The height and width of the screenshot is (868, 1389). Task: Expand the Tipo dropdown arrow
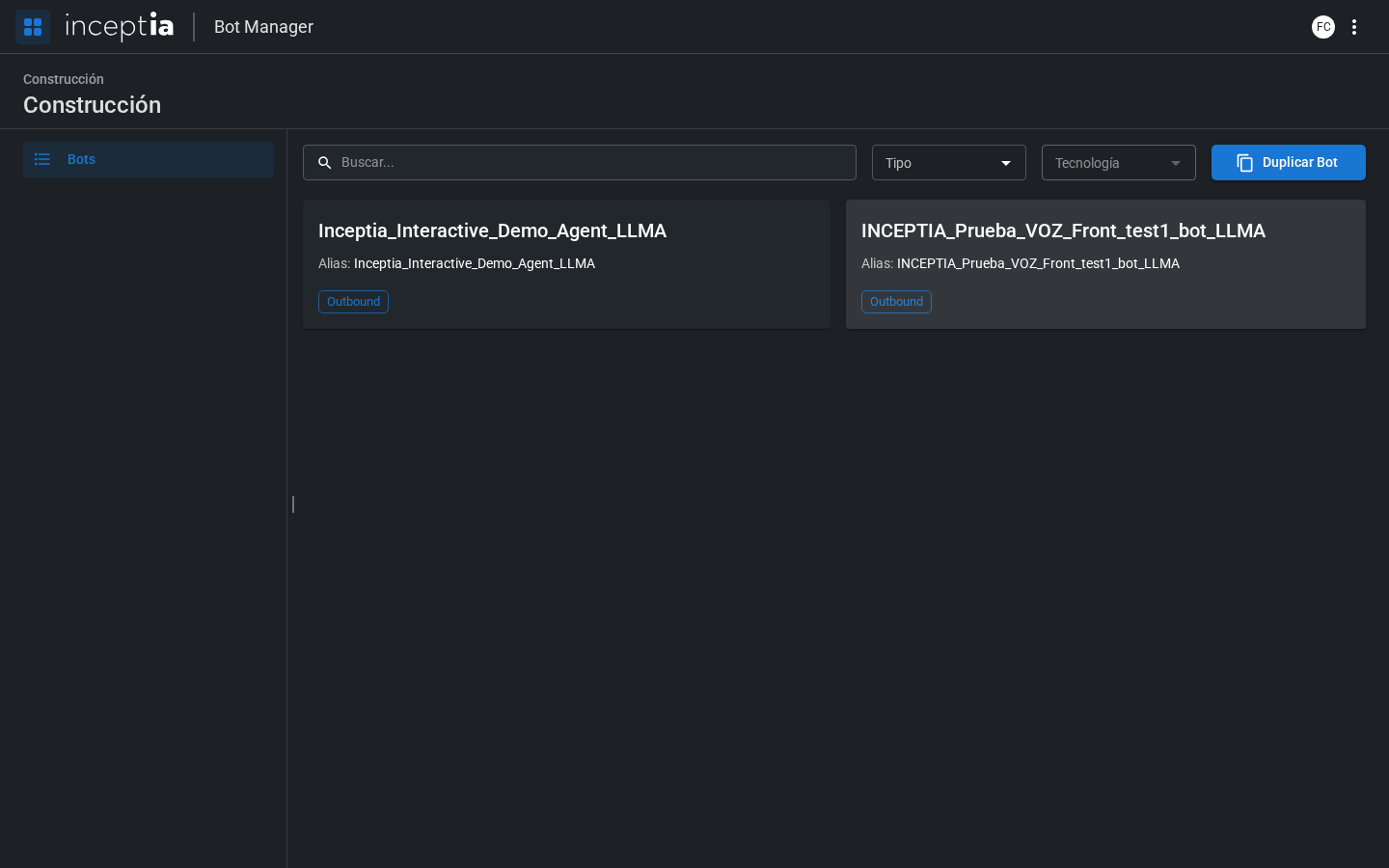pyautogui.click(x=1006, y=163)
